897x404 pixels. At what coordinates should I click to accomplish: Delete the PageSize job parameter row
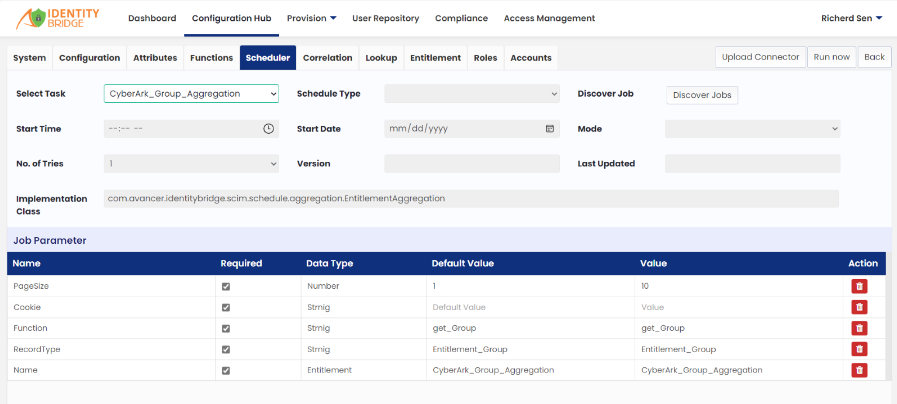859,286
